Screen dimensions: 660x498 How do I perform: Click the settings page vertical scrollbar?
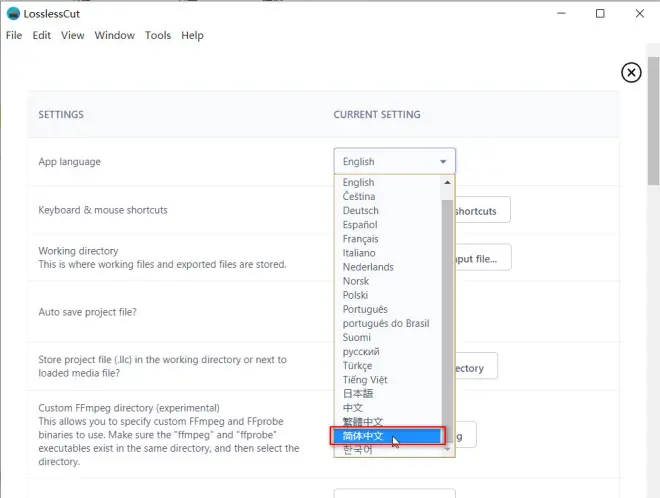[653, 121]
